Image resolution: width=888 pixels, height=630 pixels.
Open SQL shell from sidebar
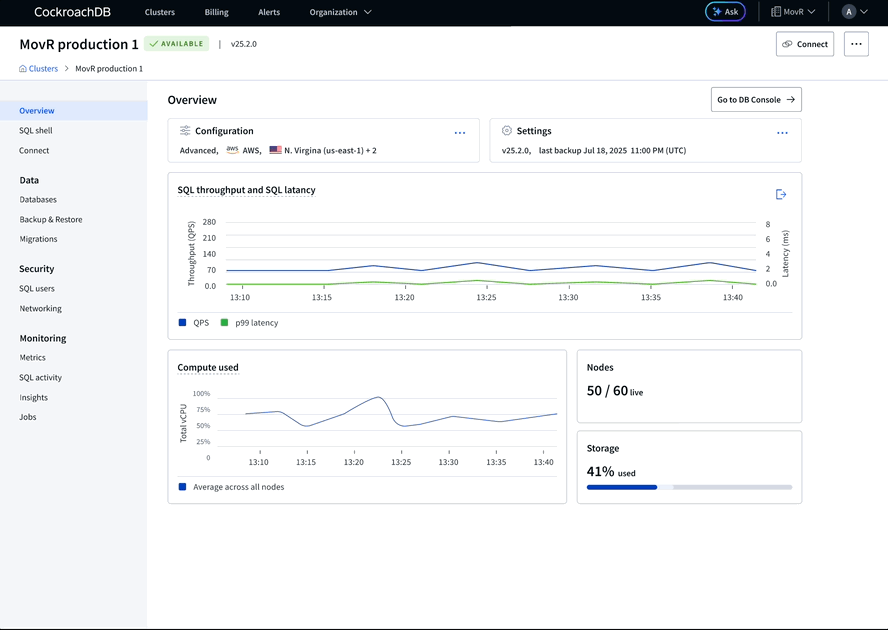point(36,130)
